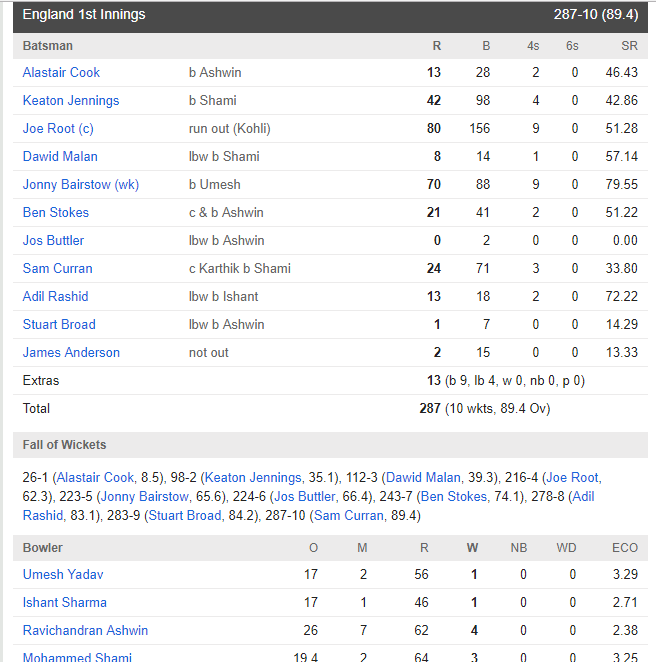656x662 pixels.
Task: View Adil Rashid batsman profile
Action: coord(55,296)
